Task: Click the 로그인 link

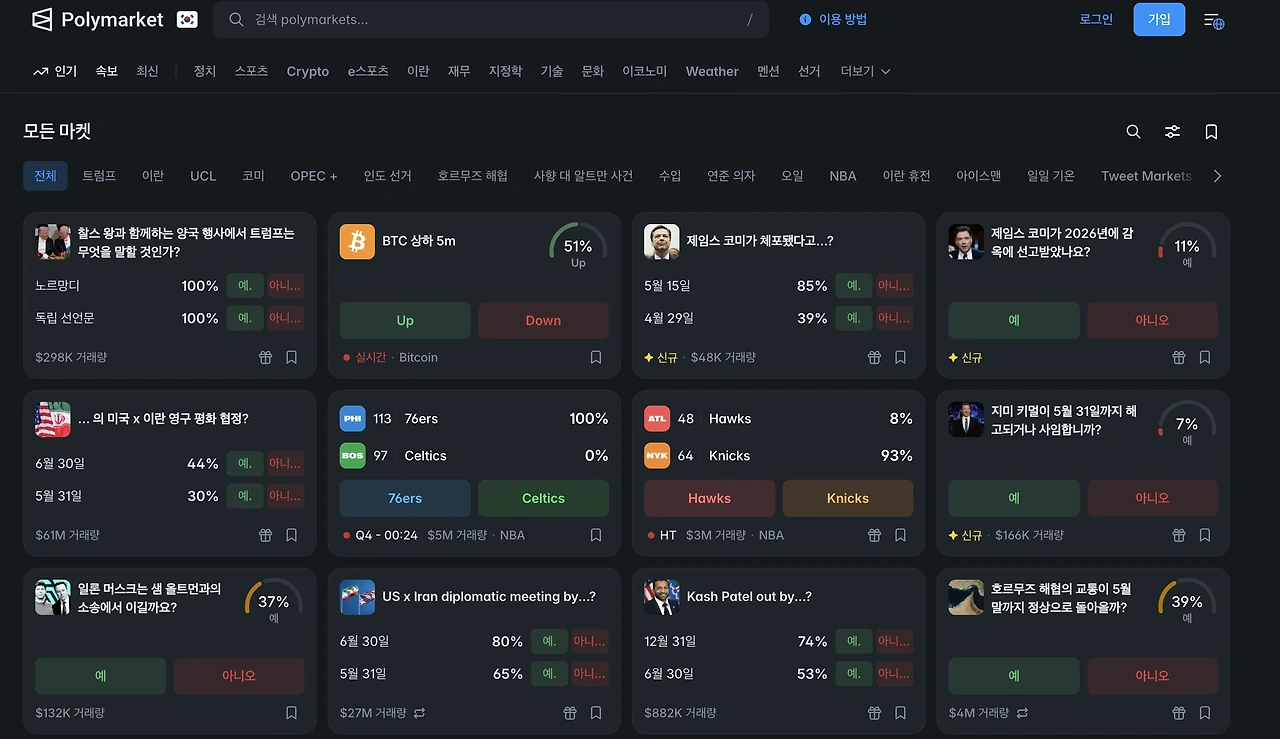Action: point(1096,19)
